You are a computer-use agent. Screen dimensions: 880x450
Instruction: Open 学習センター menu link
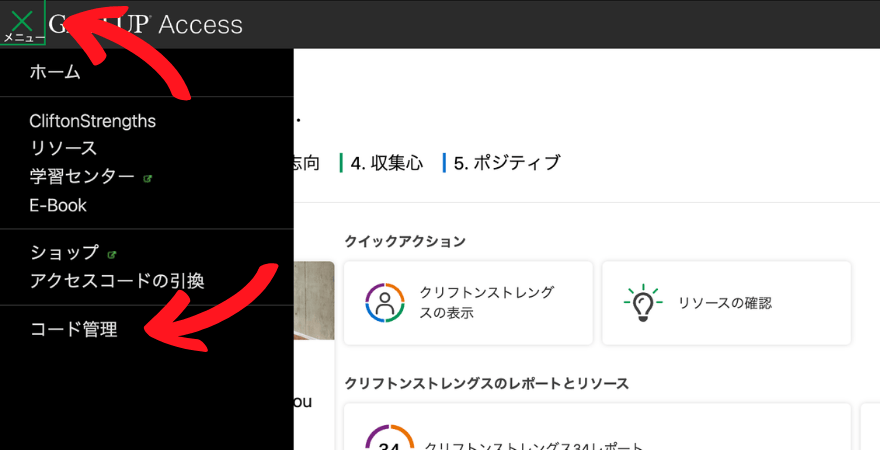click(82, 177)
